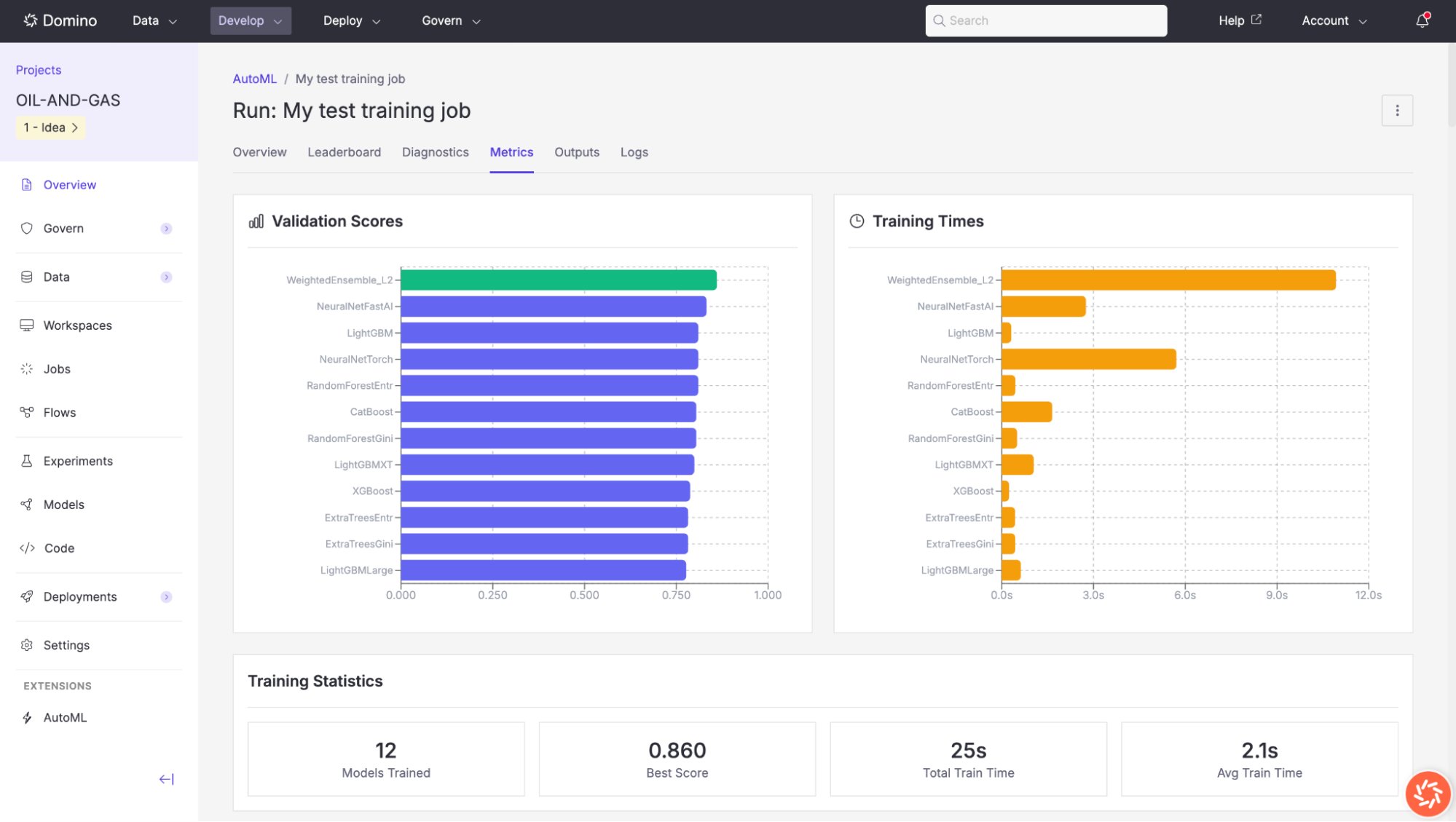Screen dimensions: 1456x822
Task: Click the purple NeuralNetFastAI validation score bar
Action: pos(554,307)
